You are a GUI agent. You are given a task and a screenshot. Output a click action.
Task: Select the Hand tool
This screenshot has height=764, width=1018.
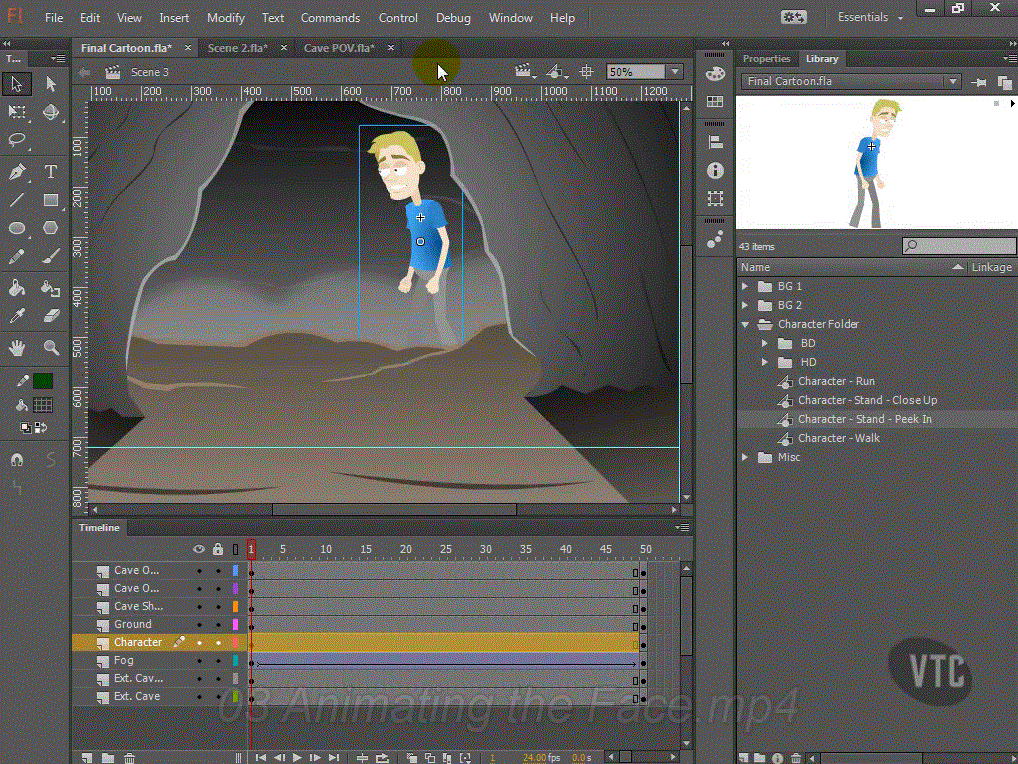tap(17, 348)
